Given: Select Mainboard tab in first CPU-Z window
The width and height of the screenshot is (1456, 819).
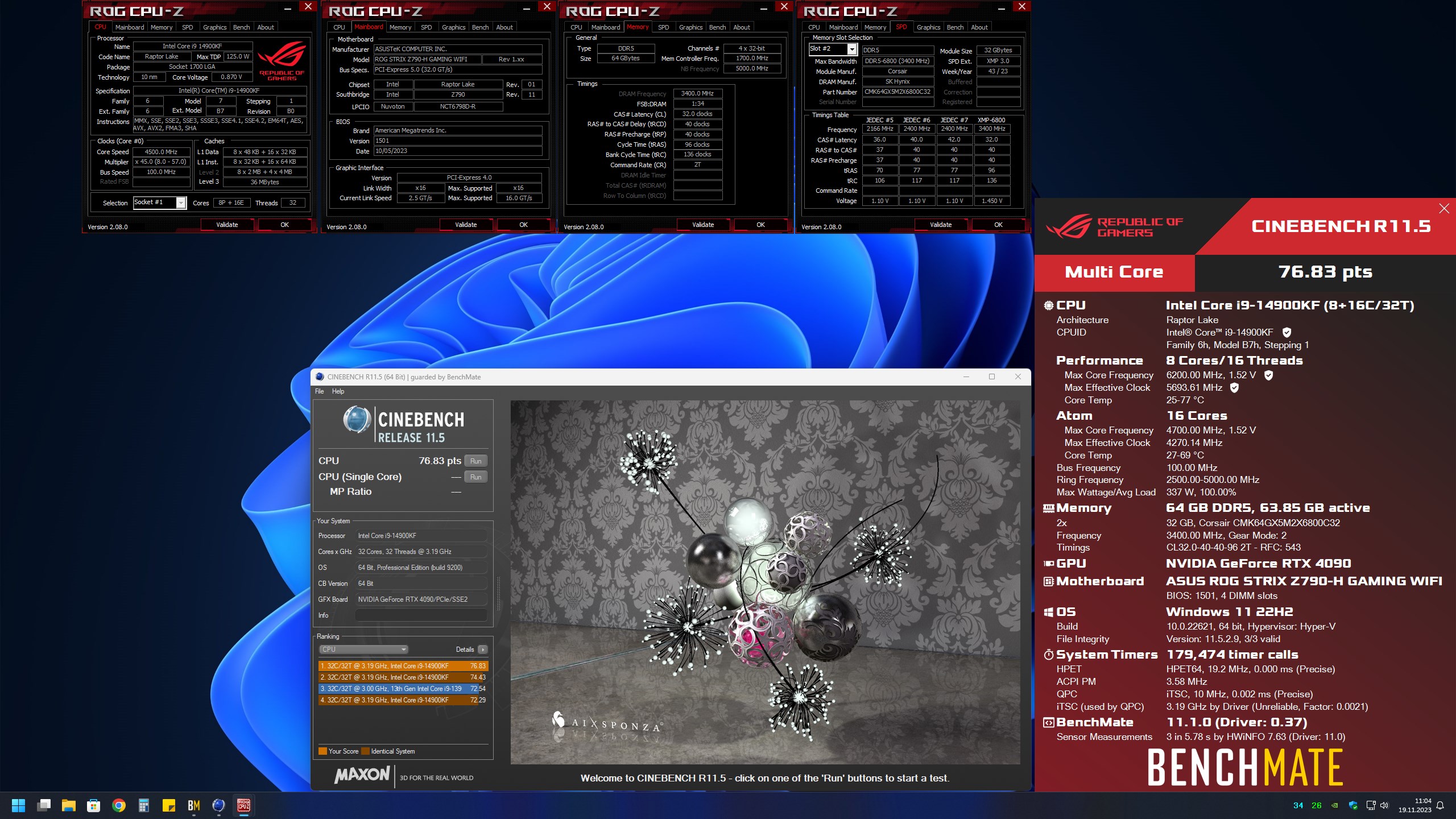Looking at the screenshot, I should pos(130,27).
